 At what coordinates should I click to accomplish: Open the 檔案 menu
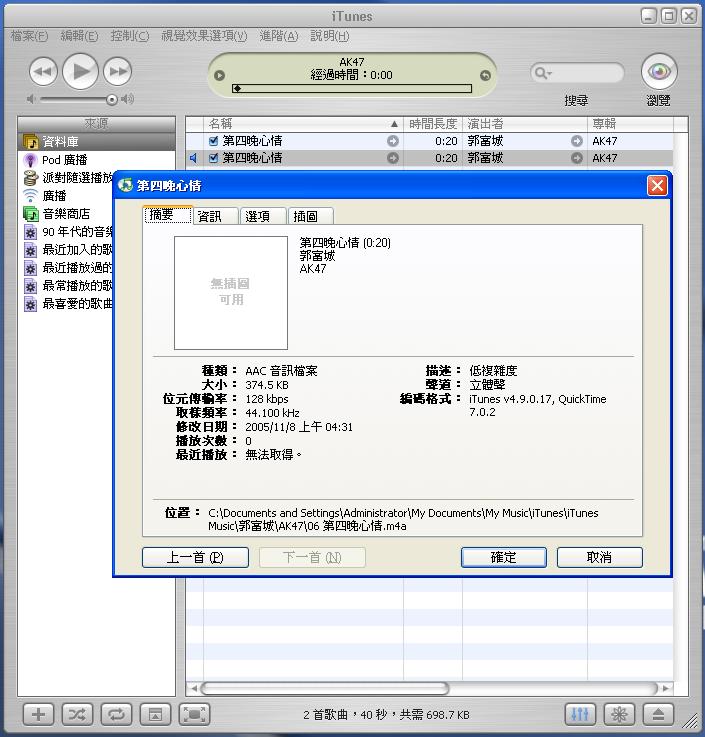coord(29,36)
